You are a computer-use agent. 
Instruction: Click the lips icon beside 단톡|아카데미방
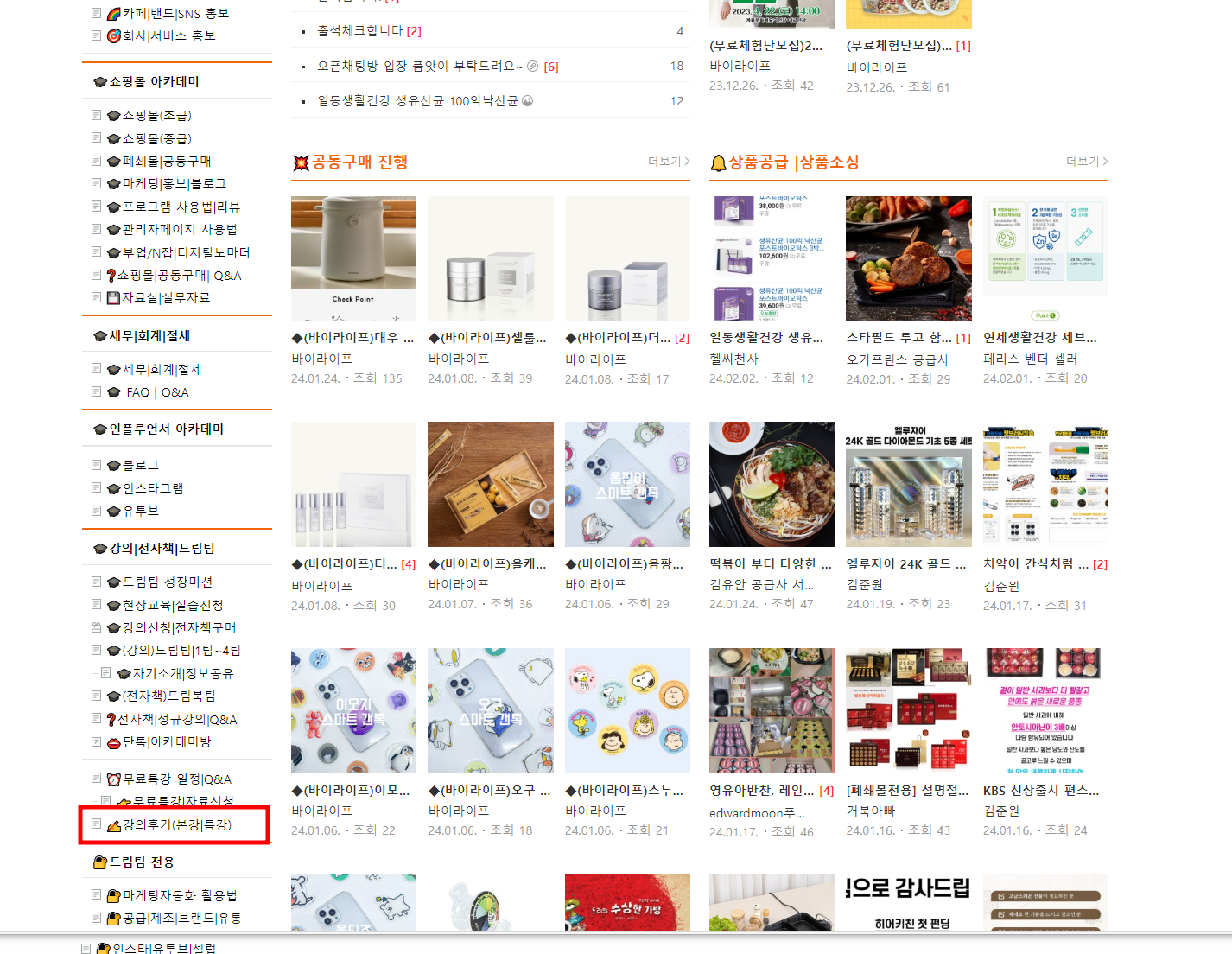(x=113, y=742)
